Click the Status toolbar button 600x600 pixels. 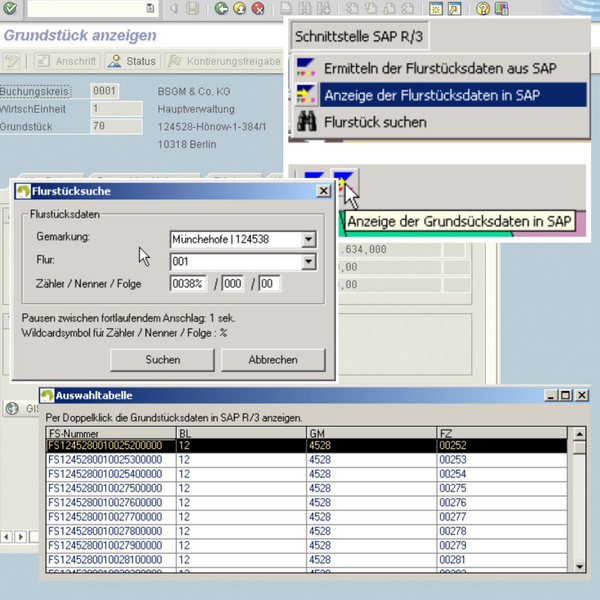tap(132, 61)
